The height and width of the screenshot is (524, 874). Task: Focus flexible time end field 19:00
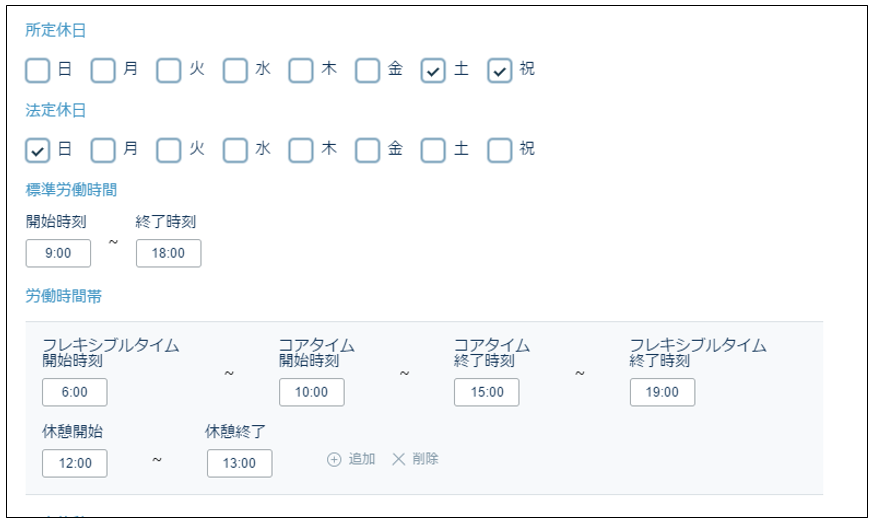[x=663, y=393]
